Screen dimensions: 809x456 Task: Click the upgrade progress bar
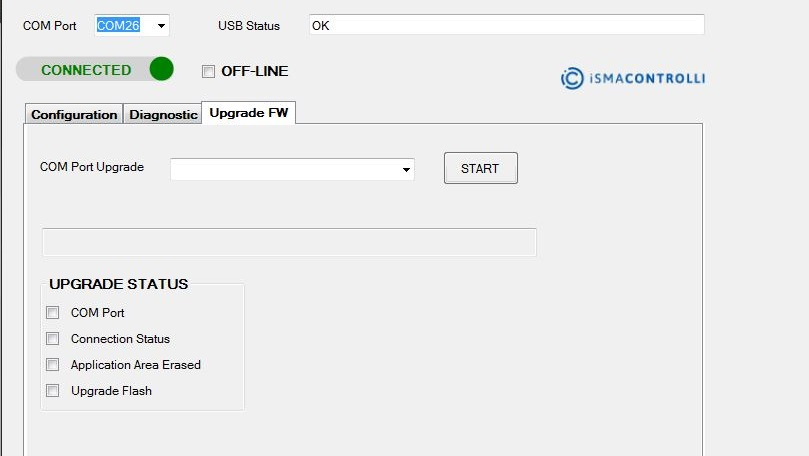(289, 242)
